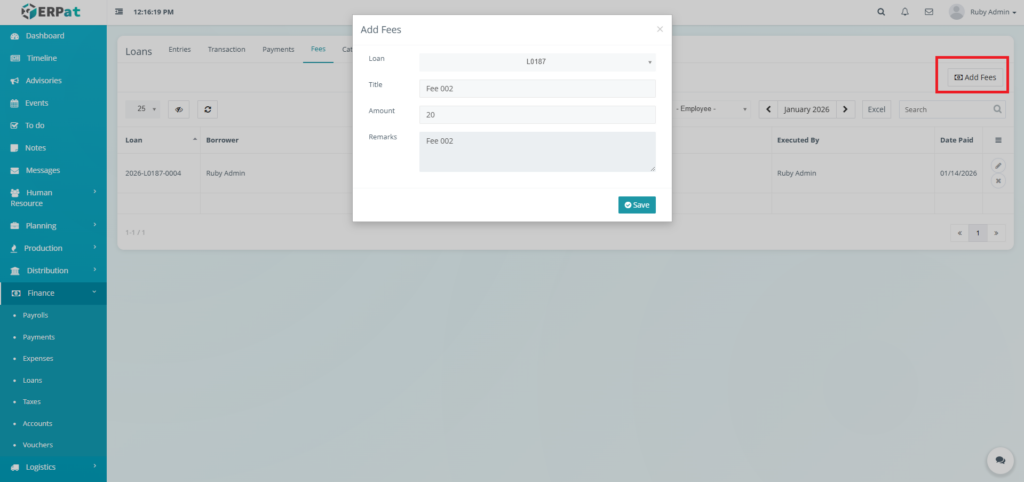This screenshot has height=482, width=1024.
Task: Switch to the Transaction tab
Action: click(x=227, y=50)
